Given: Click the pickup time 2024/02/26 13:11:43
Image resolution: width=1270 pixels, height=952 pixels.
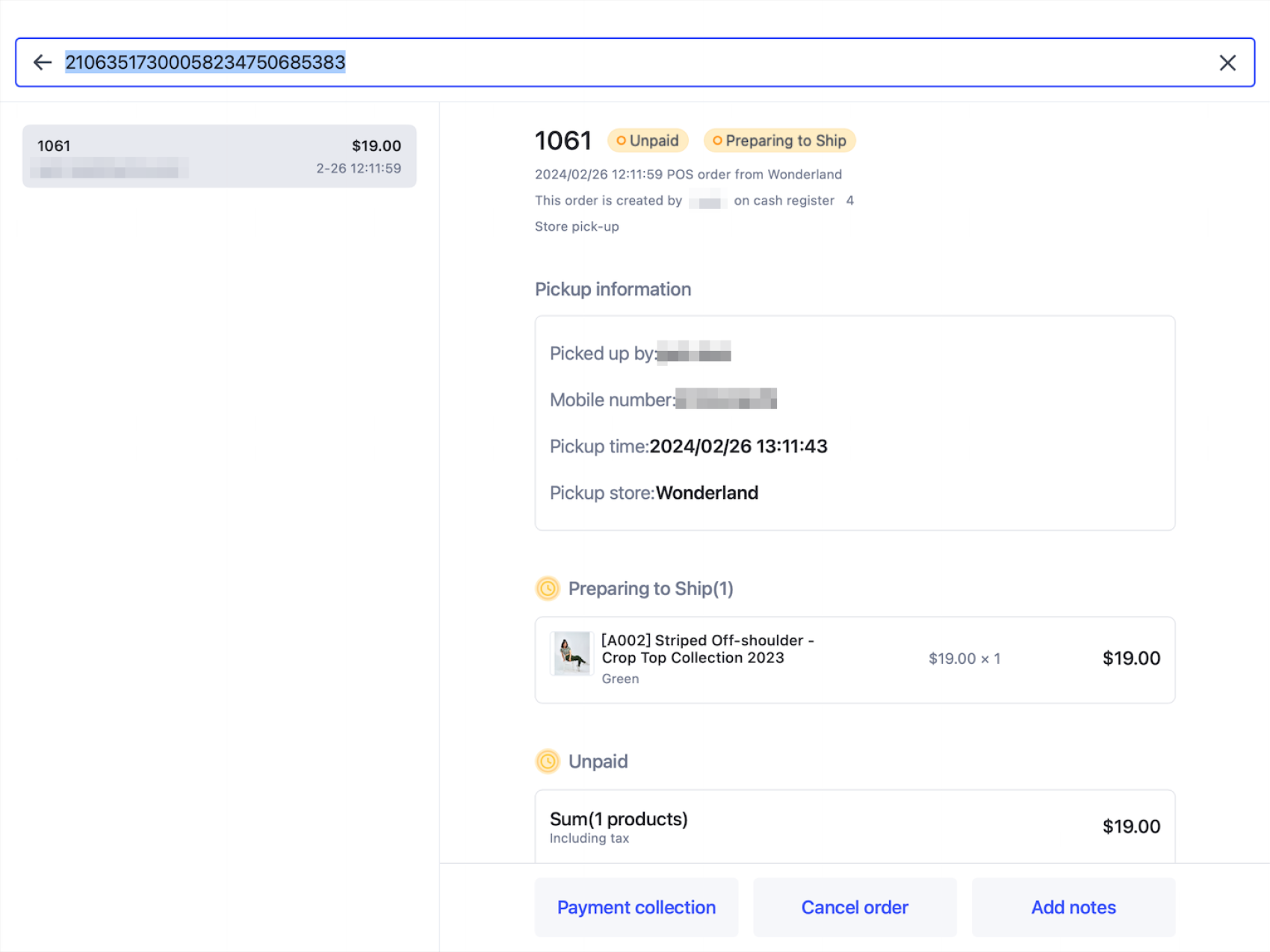Looking at the screenshot, I should pyautogui.click(x=738, y=447).
